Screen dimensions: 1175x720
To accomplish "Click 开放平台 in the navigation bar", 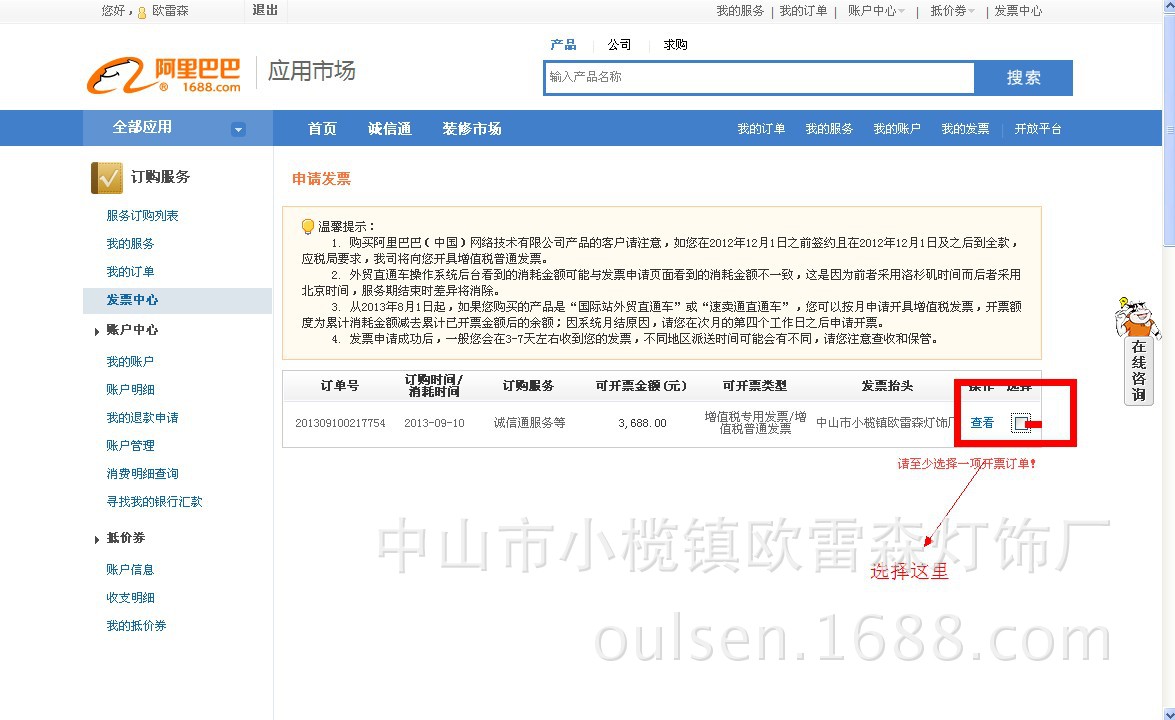I will [1037, 128].
